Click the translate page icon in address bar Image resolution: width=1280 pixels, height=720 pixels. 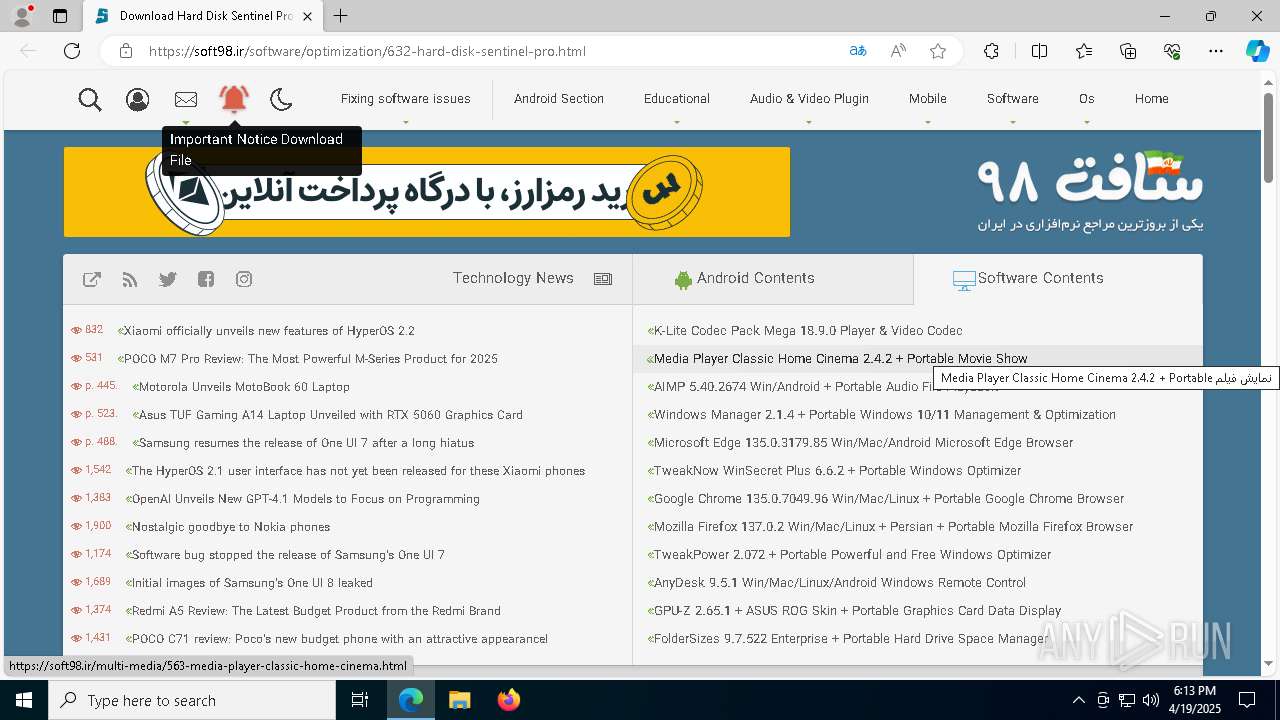coord(858,51)
